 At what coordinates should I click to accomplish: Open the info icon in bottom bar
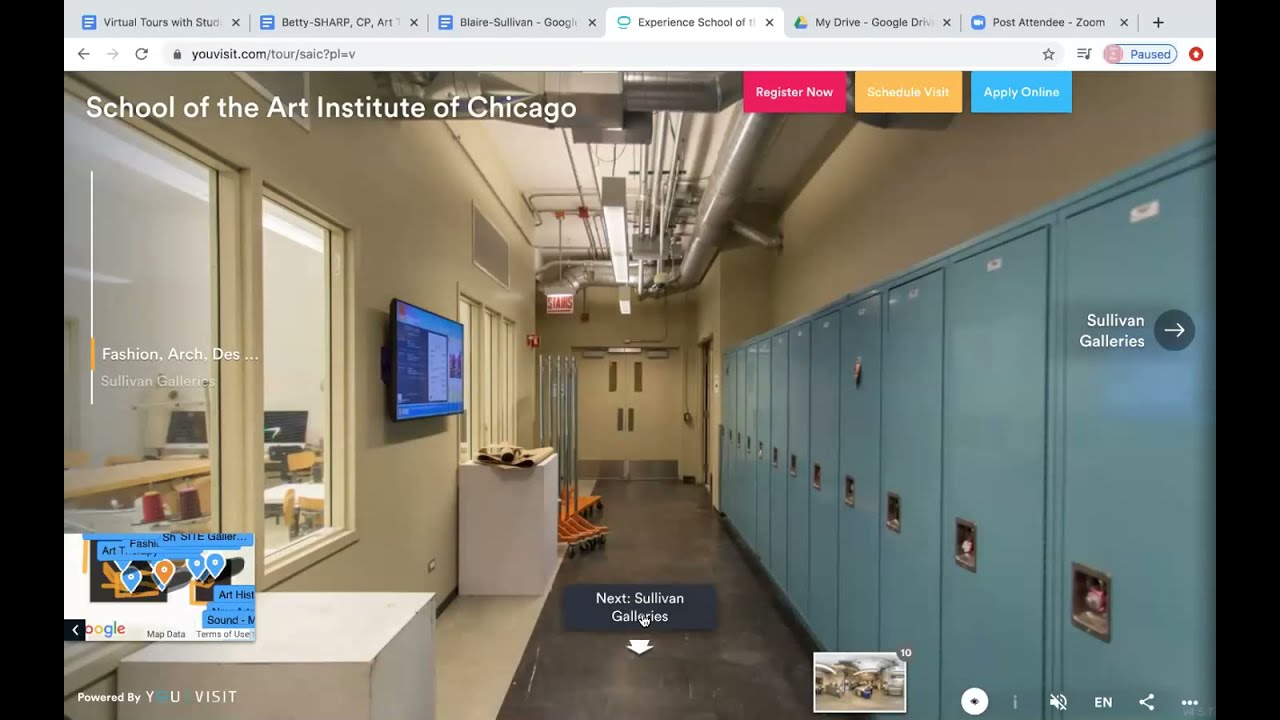[x=1015, y=702]
